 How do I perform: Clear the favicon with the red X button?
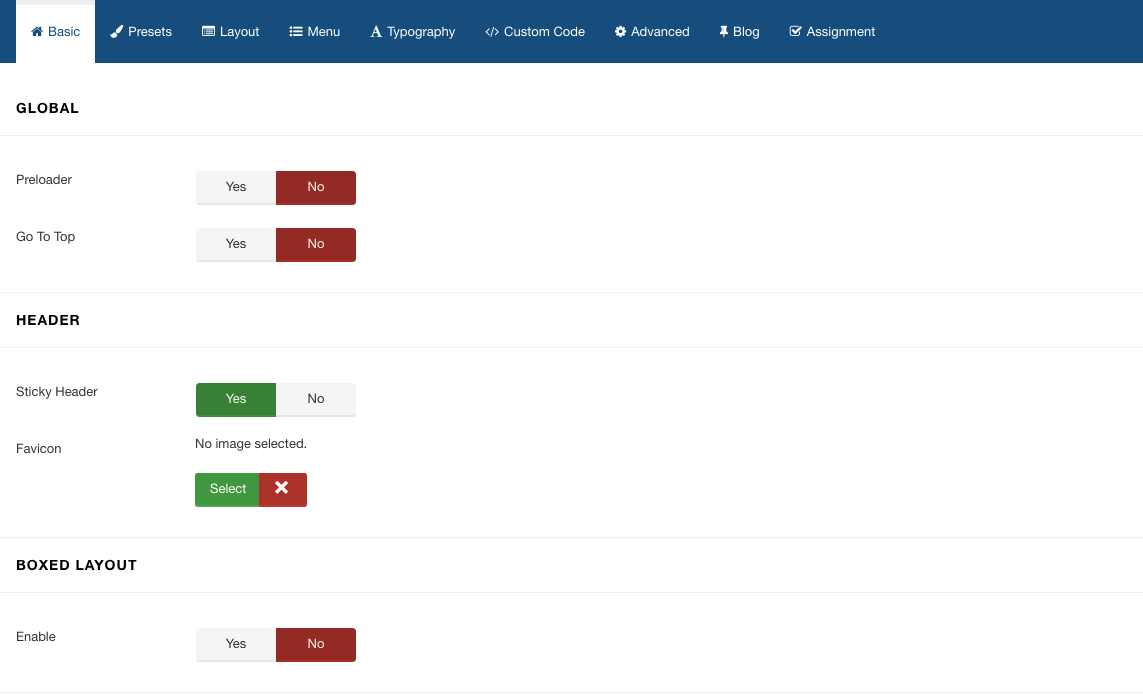click(282, 489)
